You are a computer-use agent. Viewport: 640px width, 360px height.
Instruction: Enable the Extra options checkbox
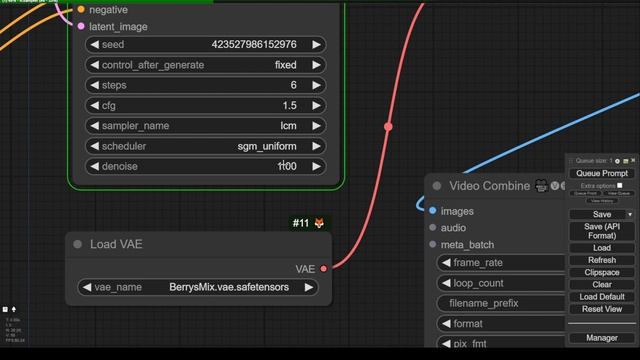620,186
